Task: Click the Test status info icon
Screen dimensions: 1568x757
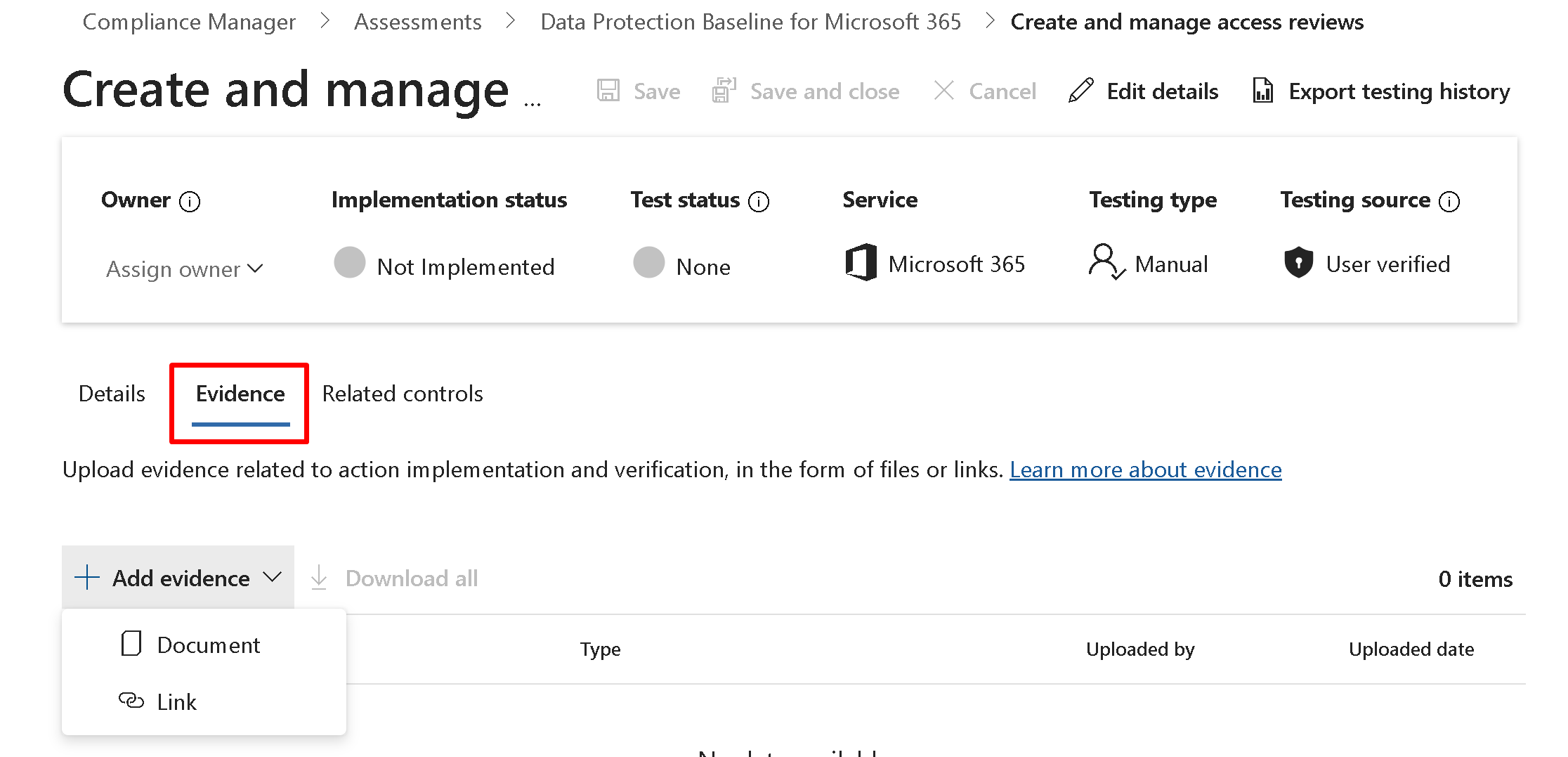Action: point(759,202)
